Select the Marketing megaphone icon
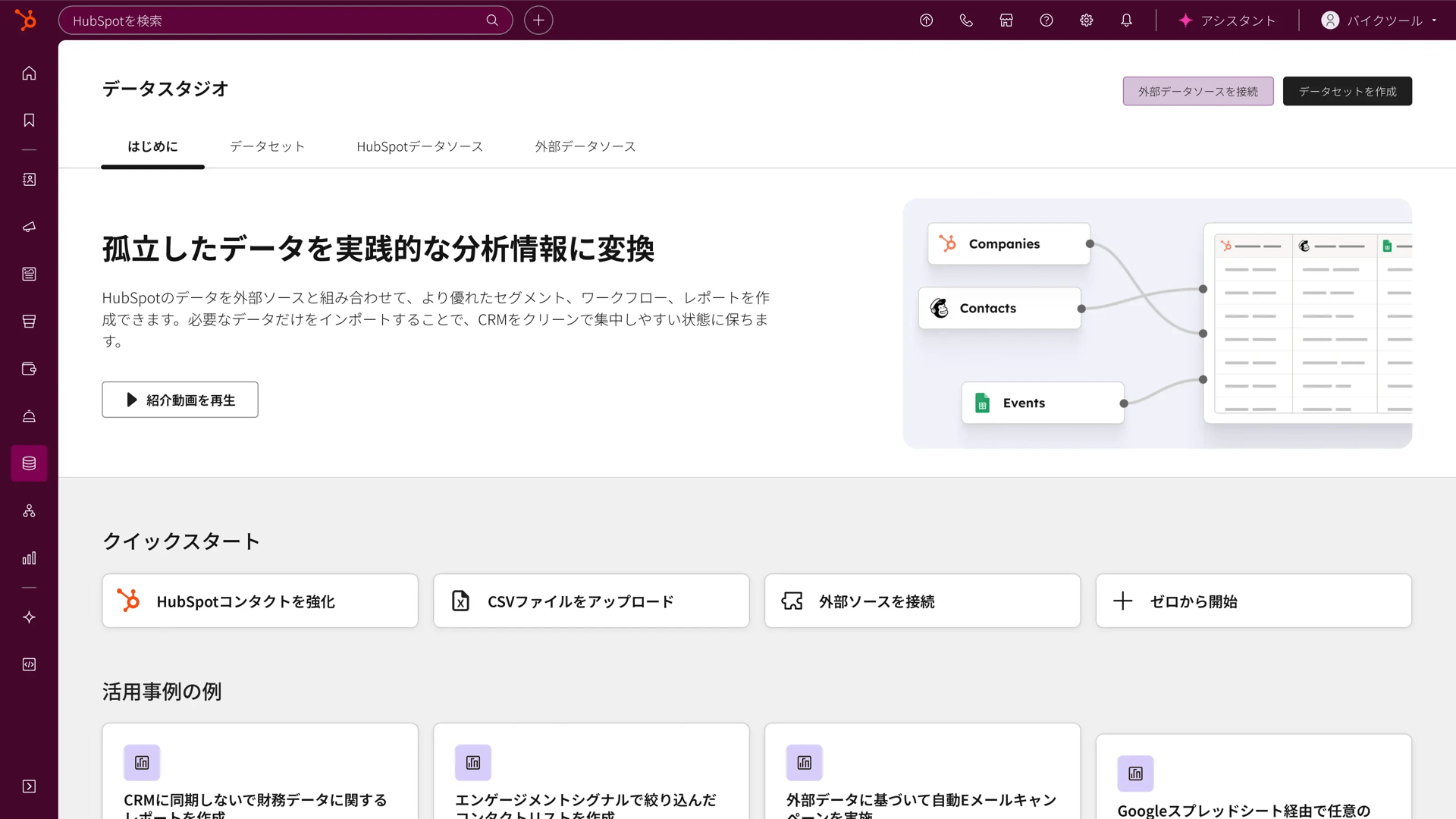Image resolution: width=1456 pixels, height=819 pixels. [x=29, y=227]
